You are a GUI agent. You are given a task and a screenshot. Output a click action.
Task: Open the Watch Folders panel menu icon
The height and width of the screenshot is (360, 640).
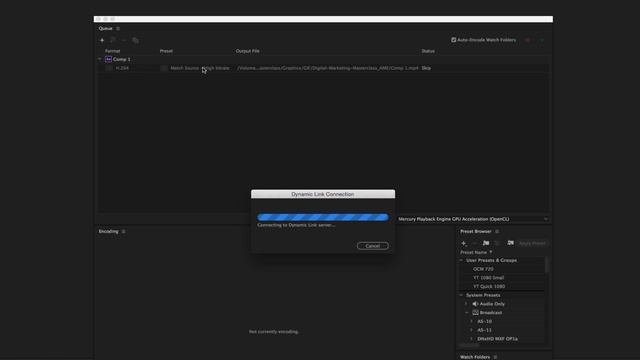(496, 357)
